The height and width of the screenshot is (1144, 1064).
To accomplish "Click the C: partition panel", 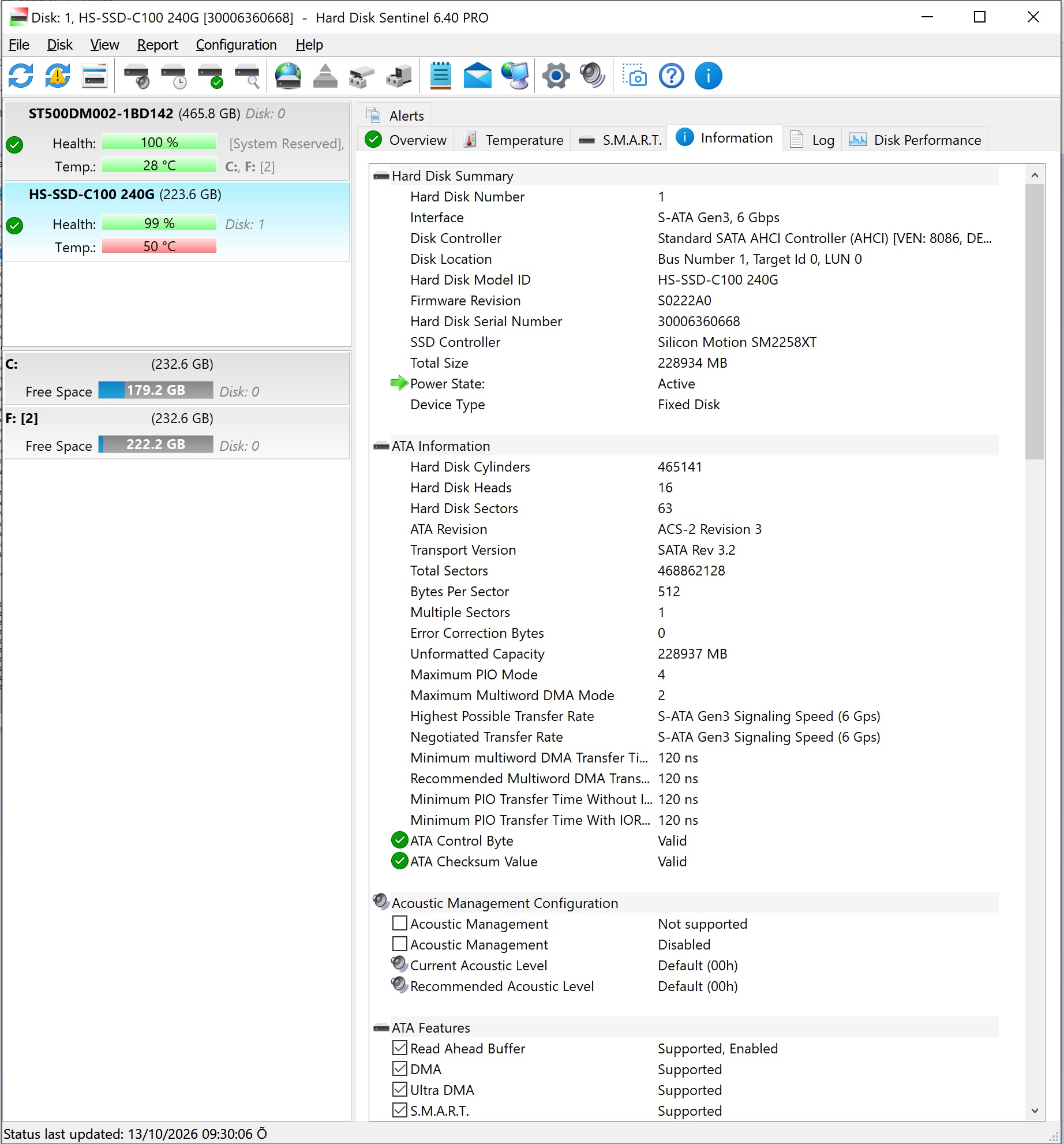I will 177,378.
